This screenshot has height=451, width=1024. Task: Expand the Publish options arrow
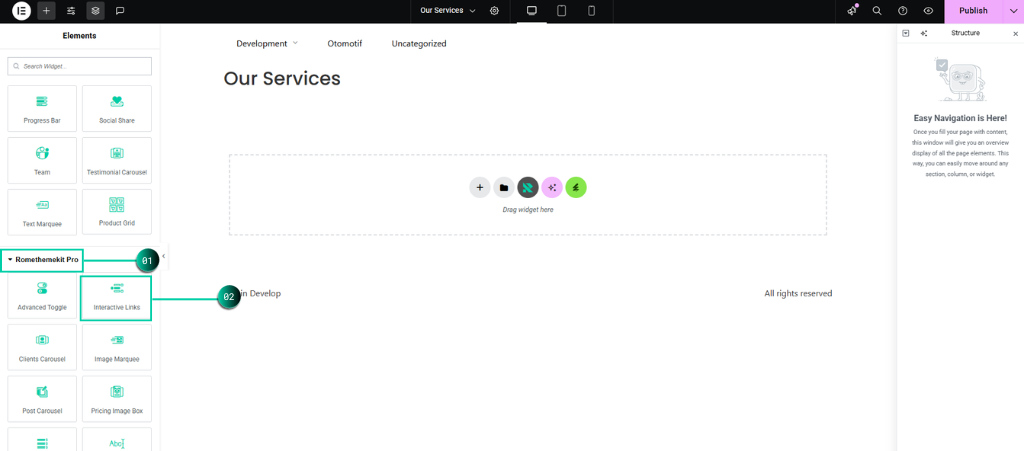coord(1013,11)
